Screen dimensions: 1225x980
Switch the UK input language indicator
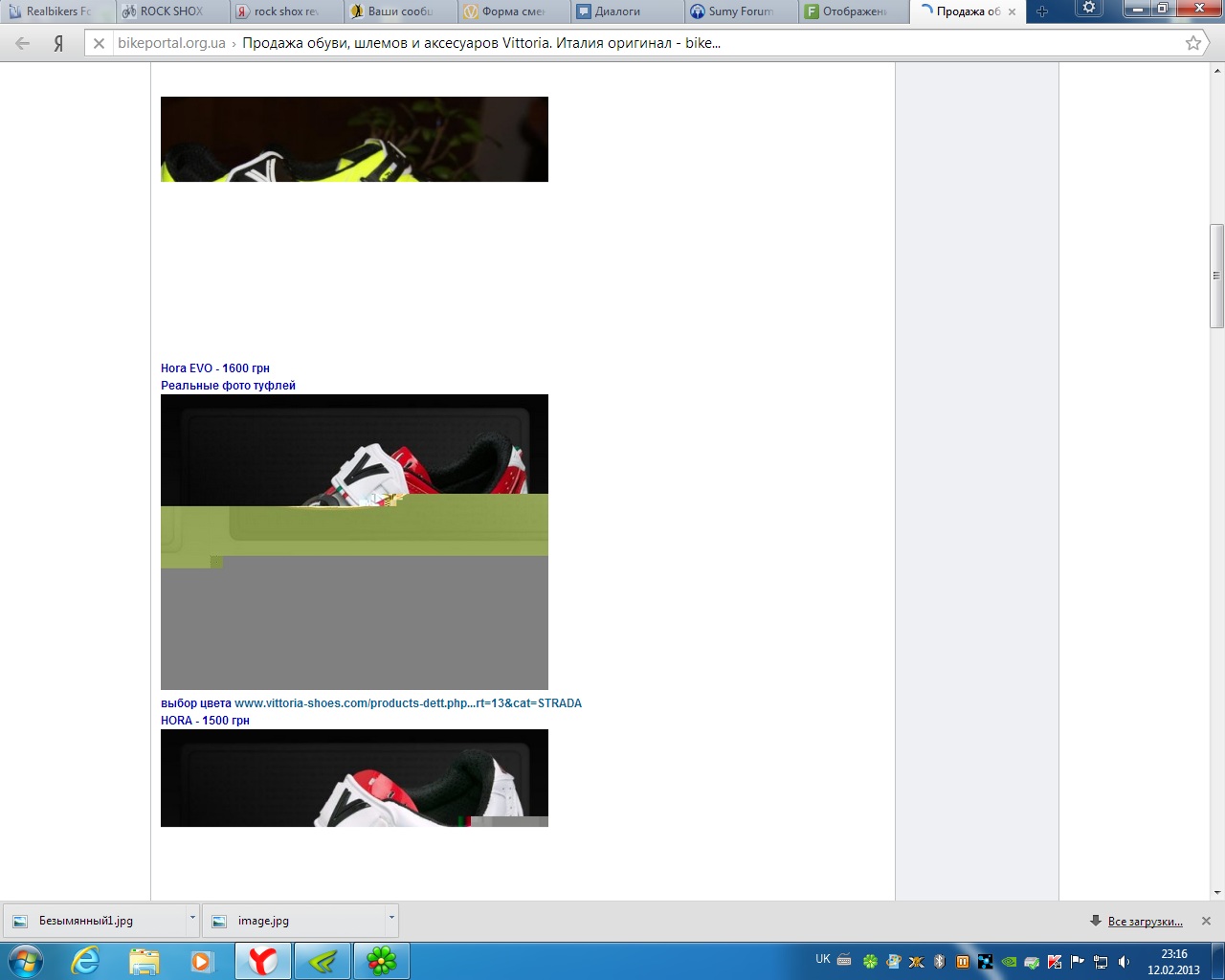pyautogui.click(x=822, y=959)
